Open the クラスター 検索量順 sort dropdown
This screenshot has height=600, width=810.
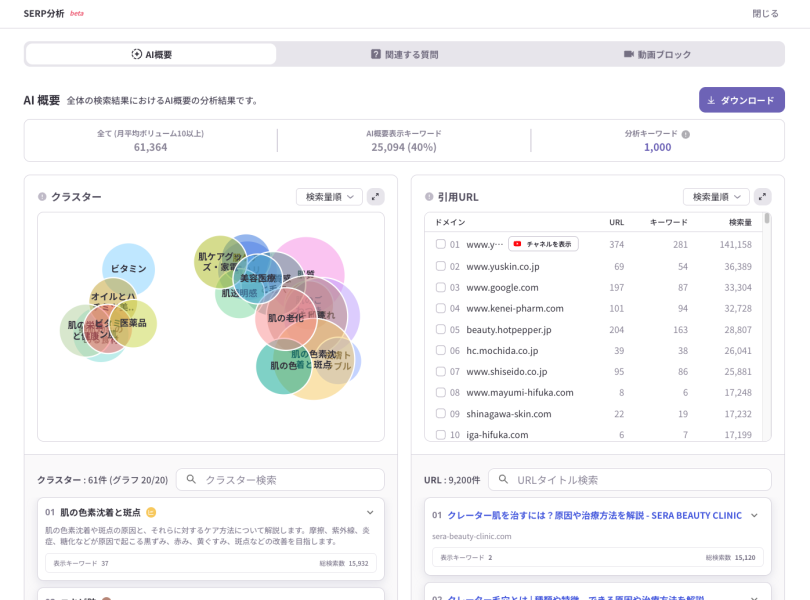(329, 197)
